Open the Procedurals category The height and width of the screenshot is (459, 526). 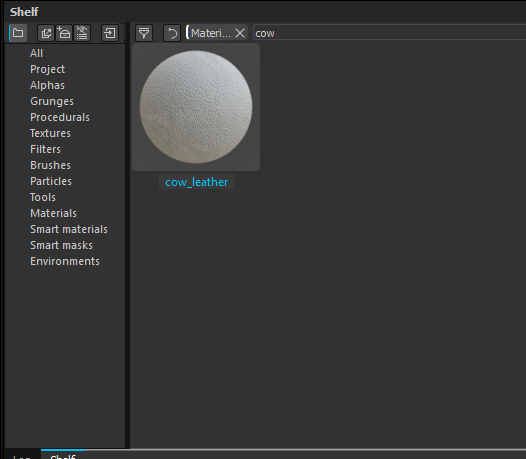60,117
